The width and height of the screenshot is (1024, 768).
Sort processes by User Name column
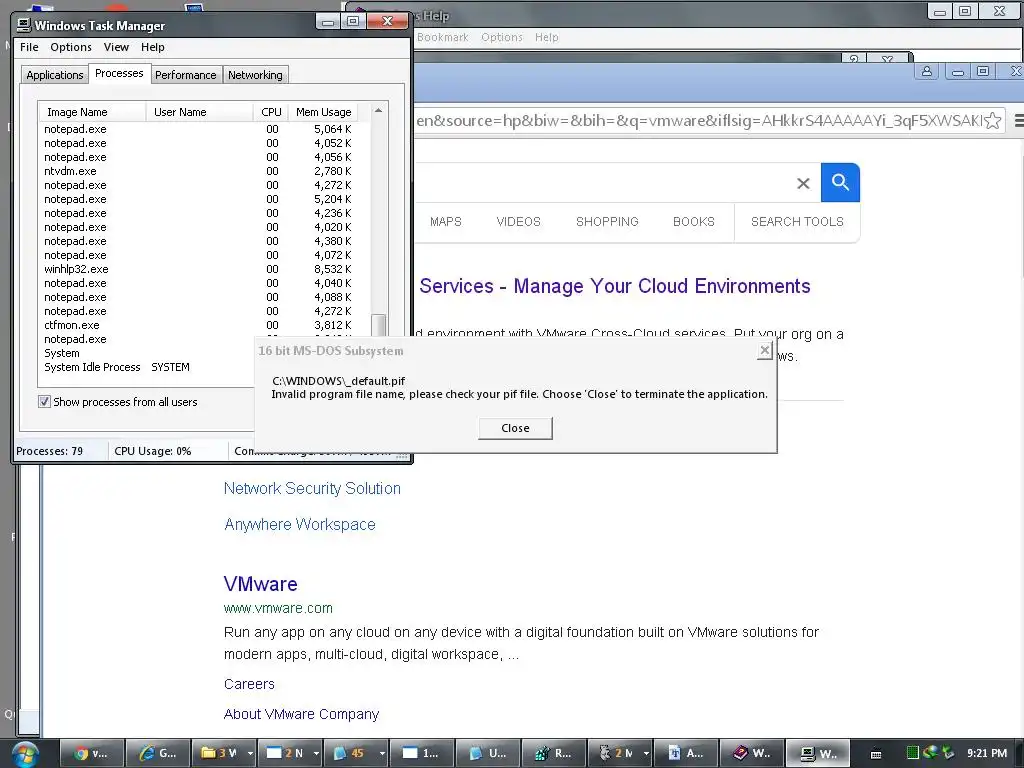[x=199, y=112]
